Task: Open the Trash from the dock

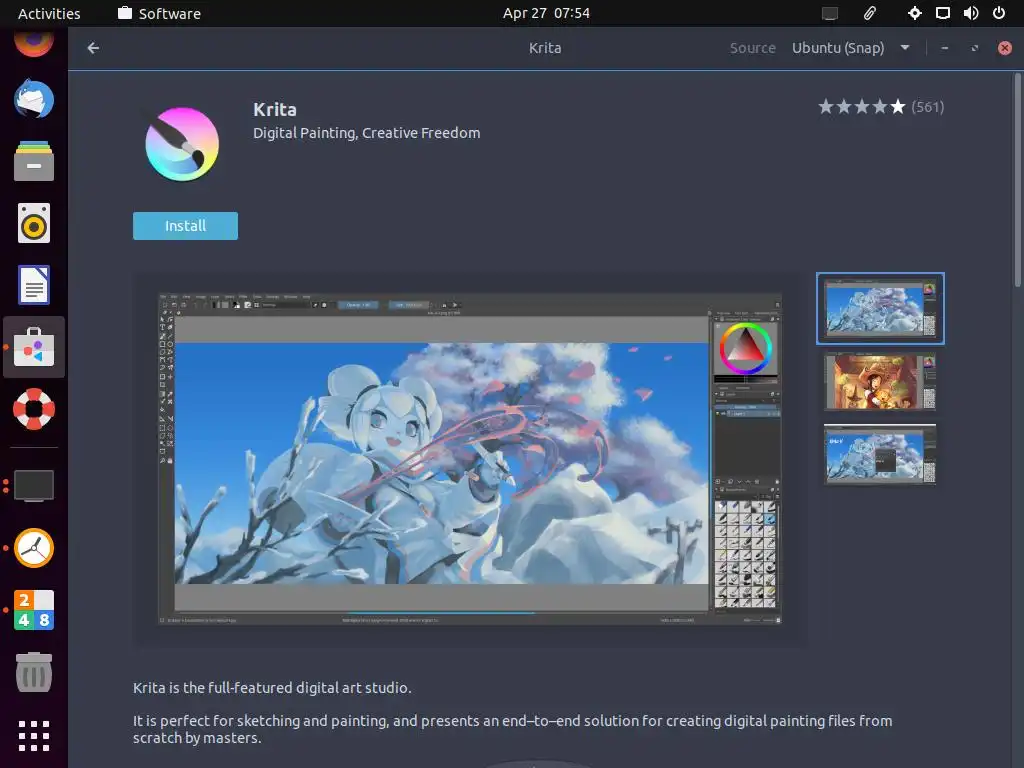Action: click(34, 672)
